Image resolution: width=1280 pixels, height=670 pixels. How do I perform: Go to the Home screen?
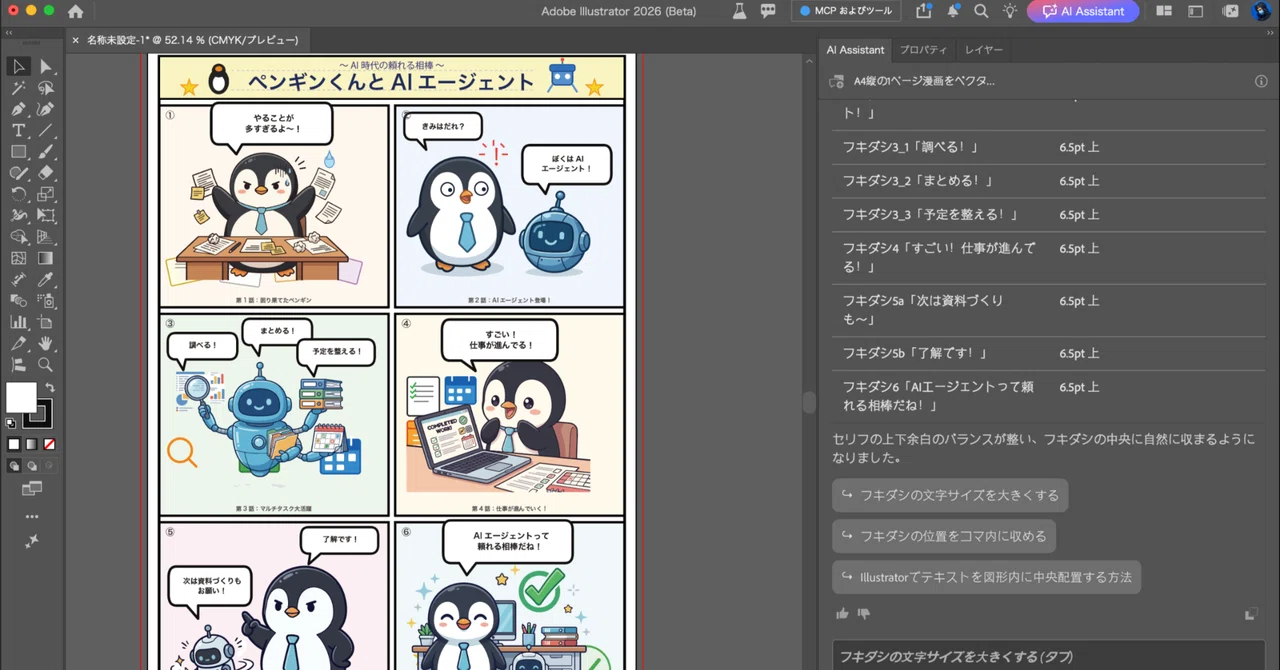click(x=76, y=12)
